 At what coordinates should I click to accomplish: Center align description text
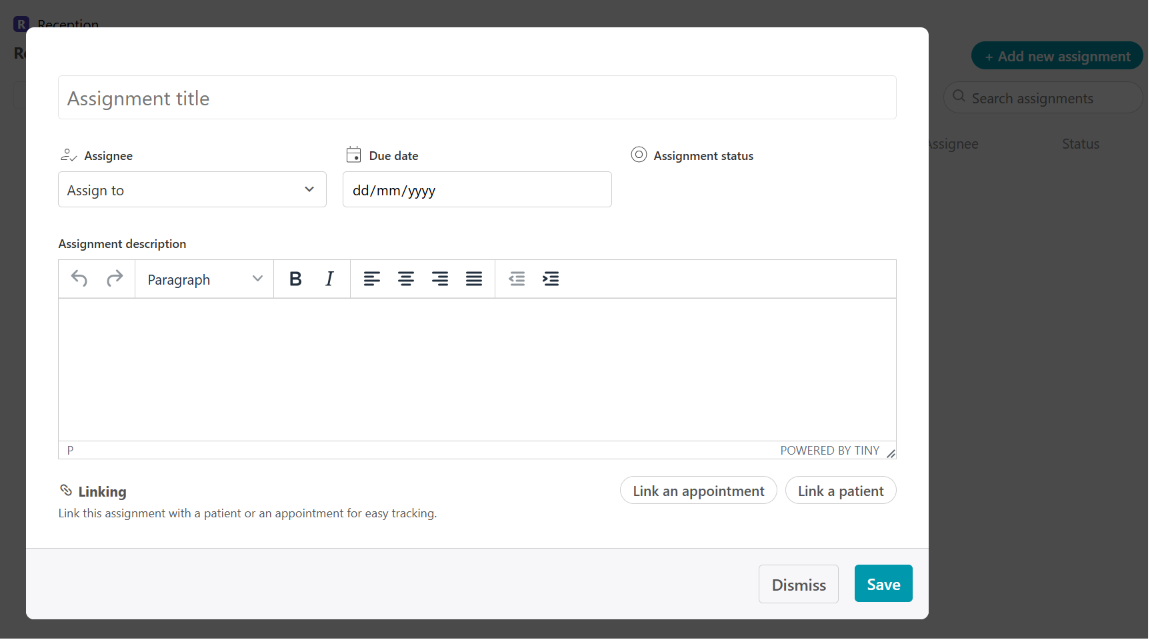click(x=405, y=278)
